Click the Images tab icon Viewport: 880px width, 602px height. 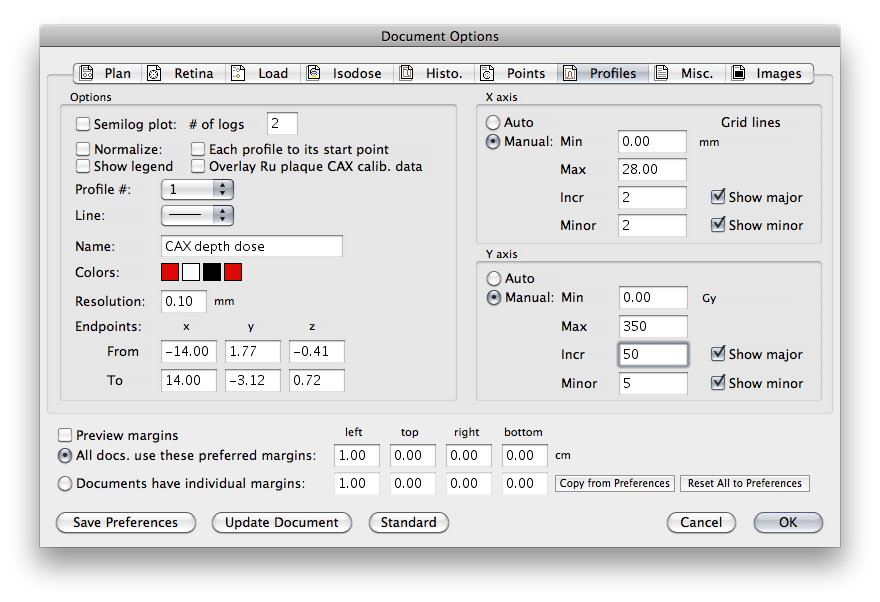(738, 73)
